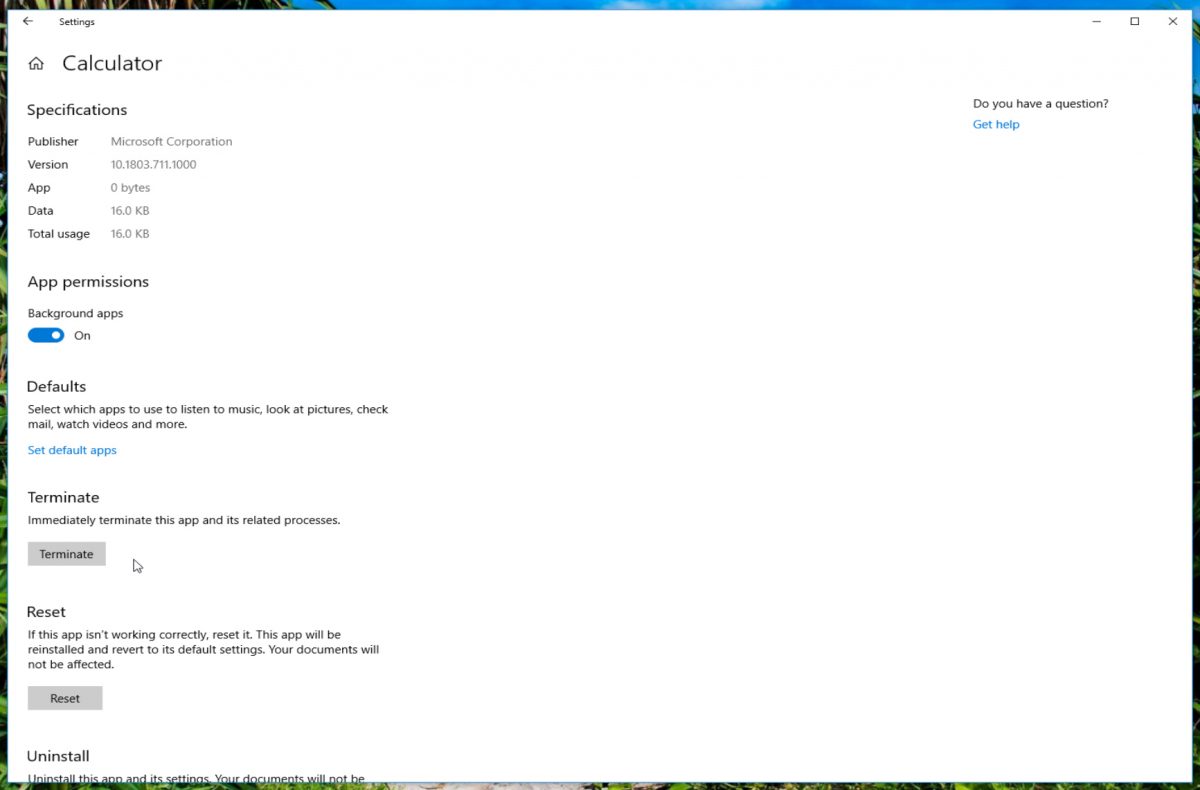Click the home icon beside Calculator heading
This screenshot has width=1200, height=790.
(x=36, y=62)
